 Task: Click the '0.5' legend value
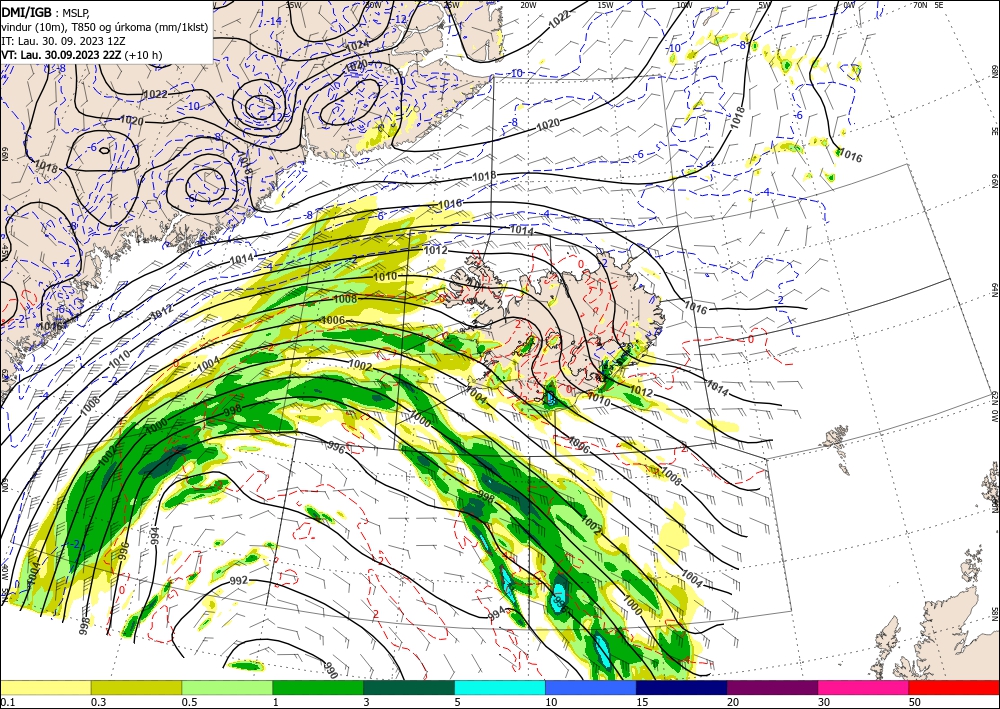pyautogui.click(x=189, y=702)
